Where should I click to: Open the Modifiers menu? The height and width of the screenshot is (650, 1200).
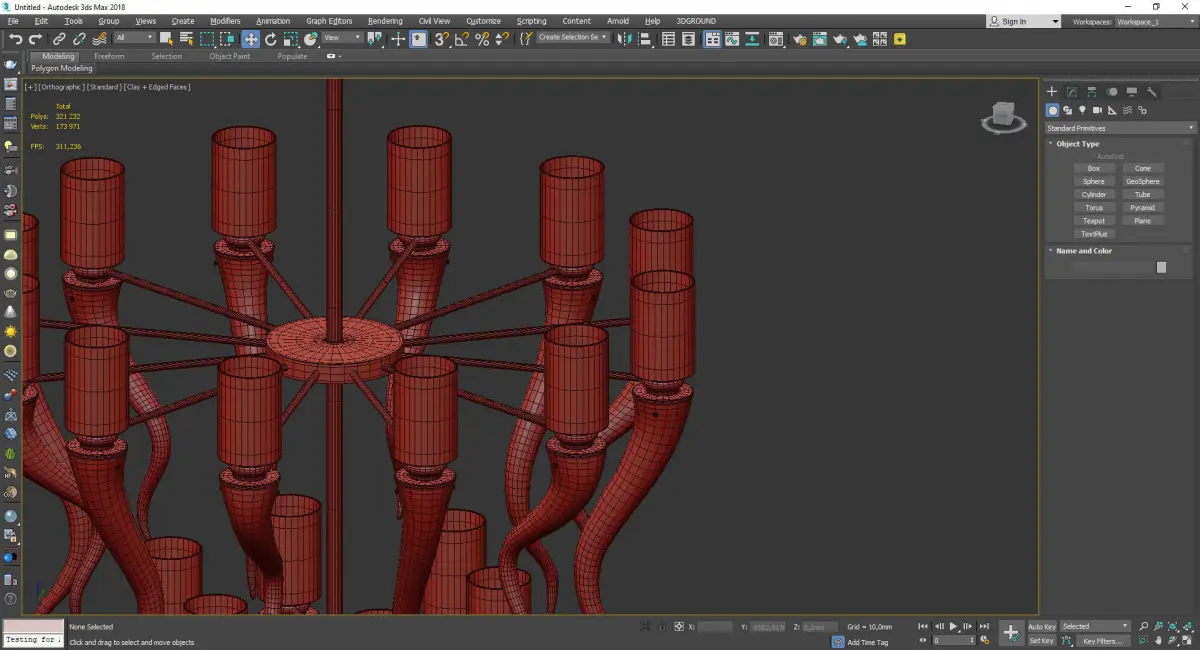point(225,21)
